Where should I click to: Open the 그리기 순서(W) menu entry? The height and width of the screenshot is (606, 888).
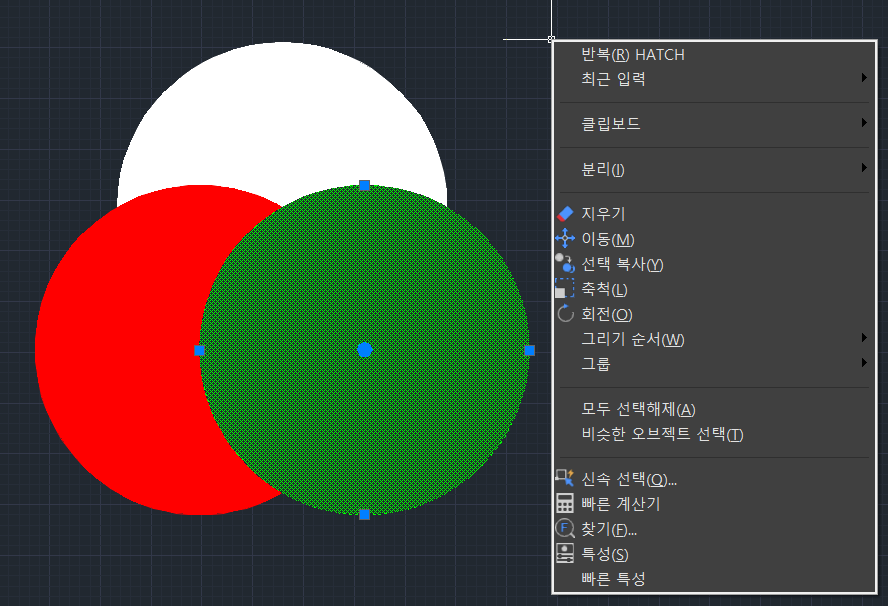point(714,339)
